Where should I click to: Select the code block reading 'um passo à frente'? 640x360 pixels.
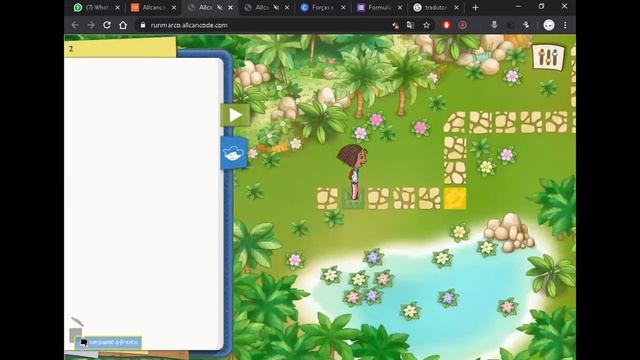pyautogui.click(x=109, y=342)
